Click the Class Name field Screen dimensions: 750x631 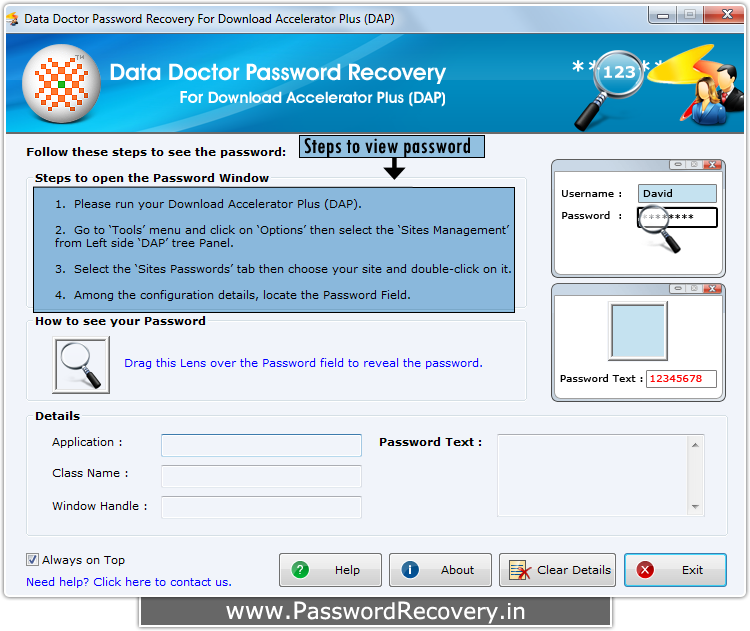(261, 476)
